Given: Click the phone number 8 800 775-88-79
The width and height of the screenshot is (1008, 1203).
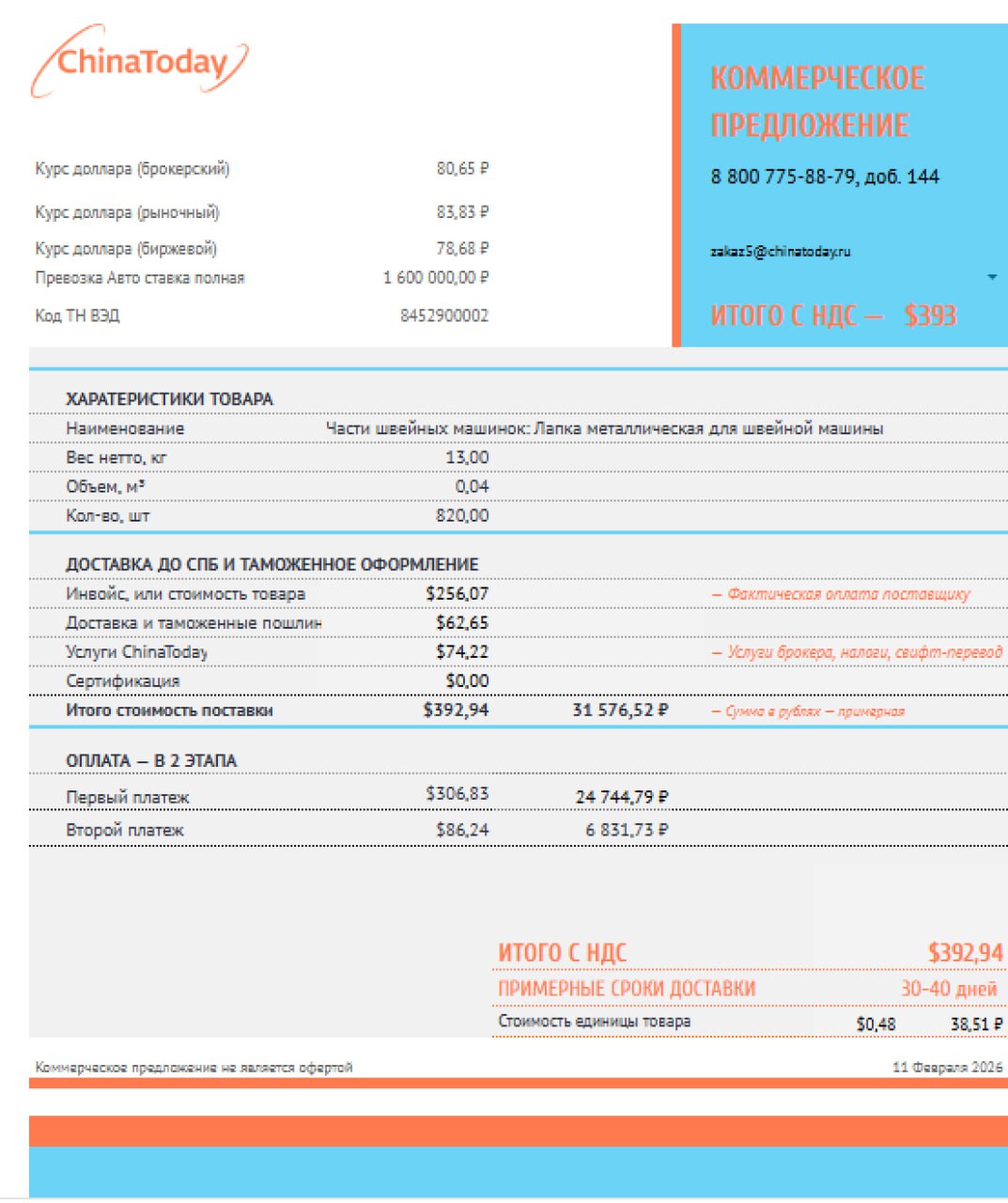Looking at the screenshot, I should (x=824, y=177).
